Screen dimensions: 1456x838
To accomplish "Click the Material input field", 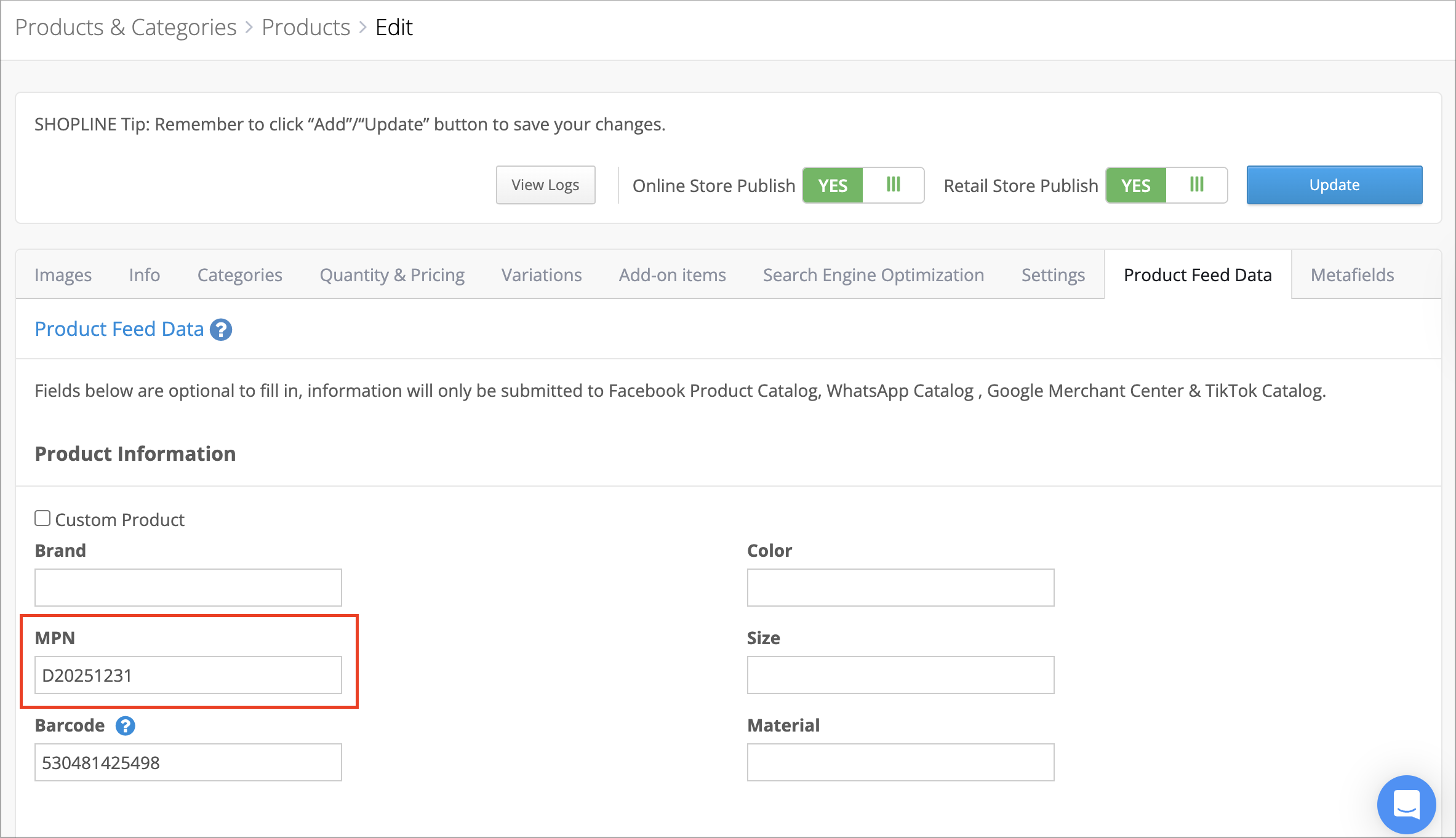I will (x=900, y=762).
